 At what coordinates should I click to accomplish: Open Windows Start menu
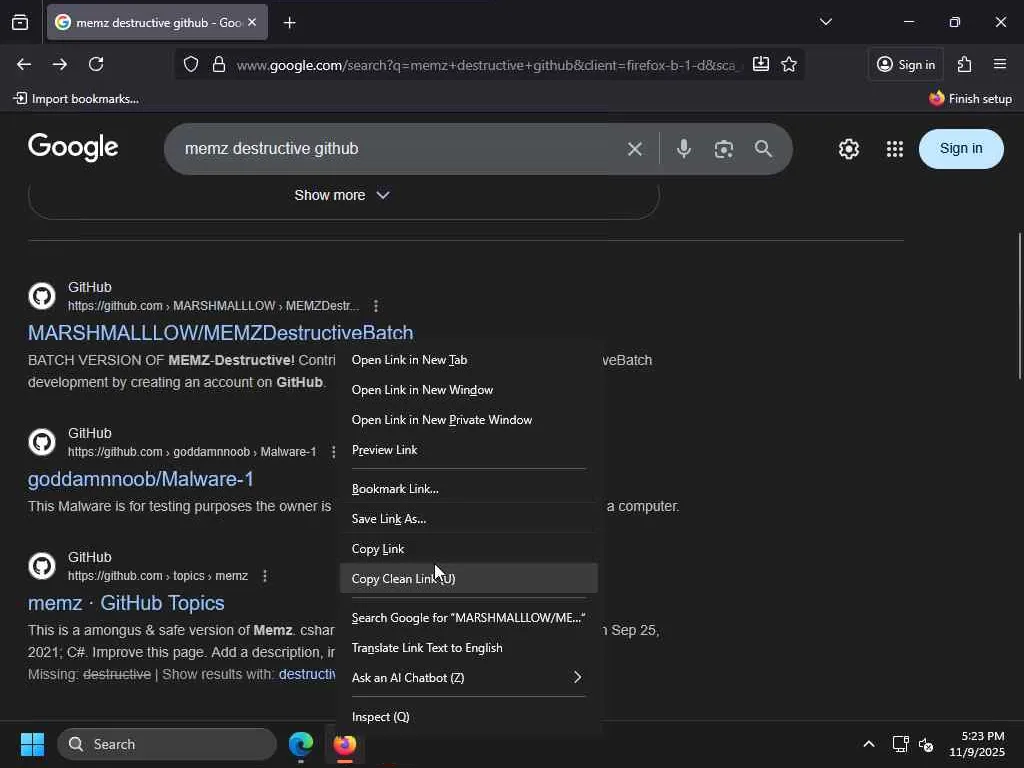click(x=32, y=744)
